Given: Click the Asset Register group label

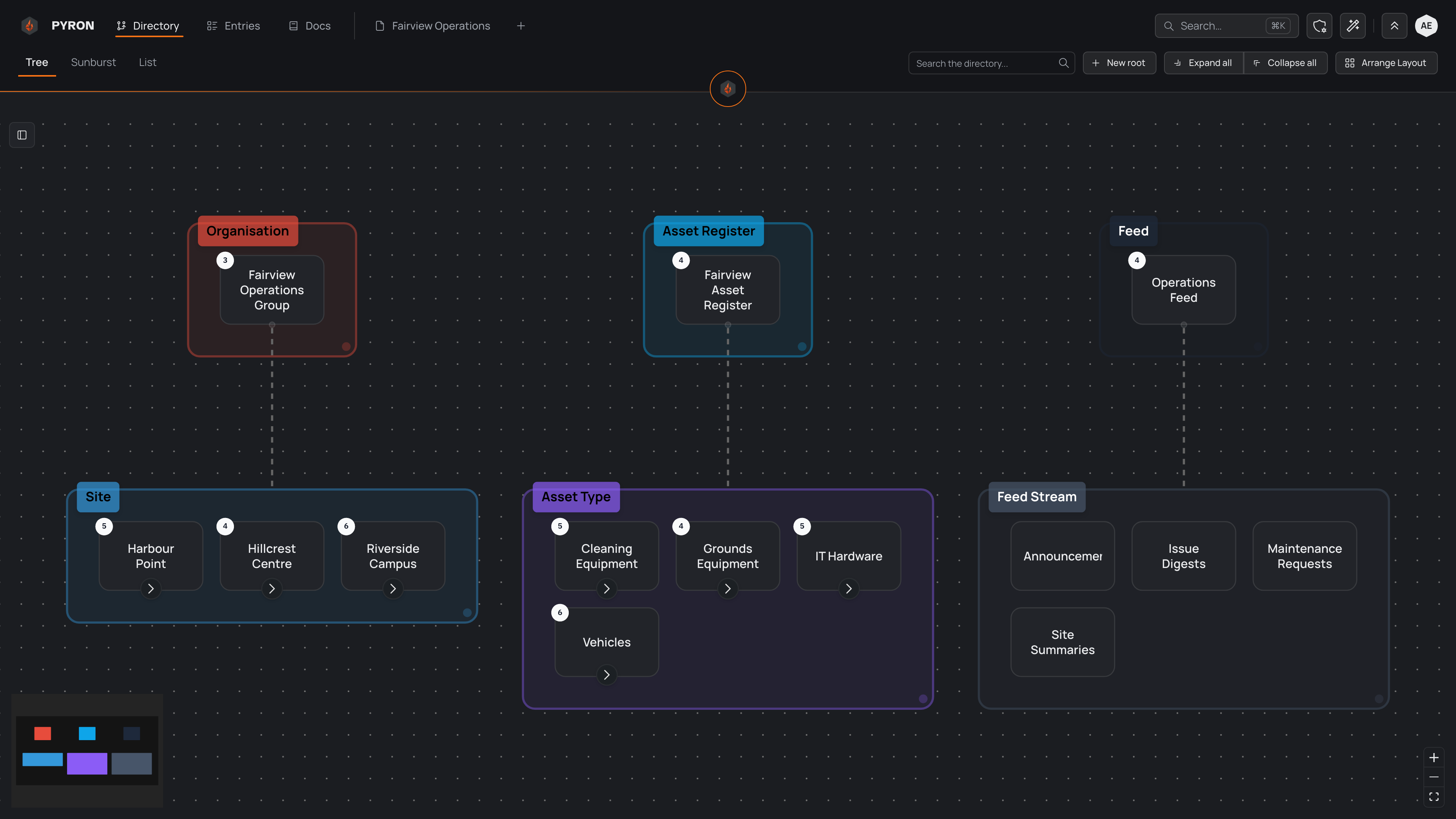Looking at the screenshot, I should pos(708,231).
